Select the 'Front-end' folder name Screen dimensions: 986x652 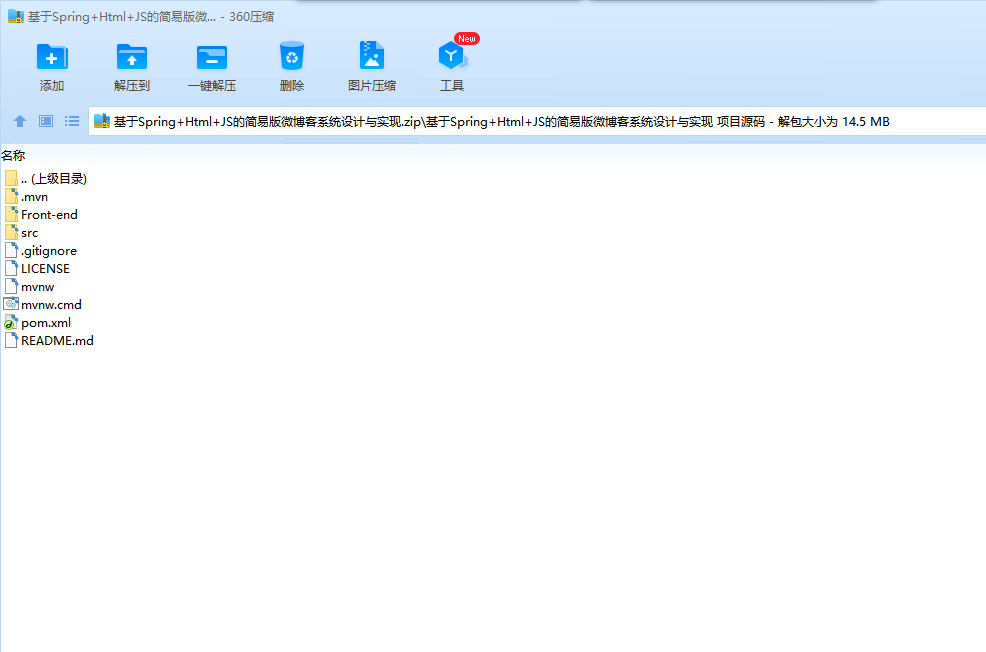(x=49, y=214)
